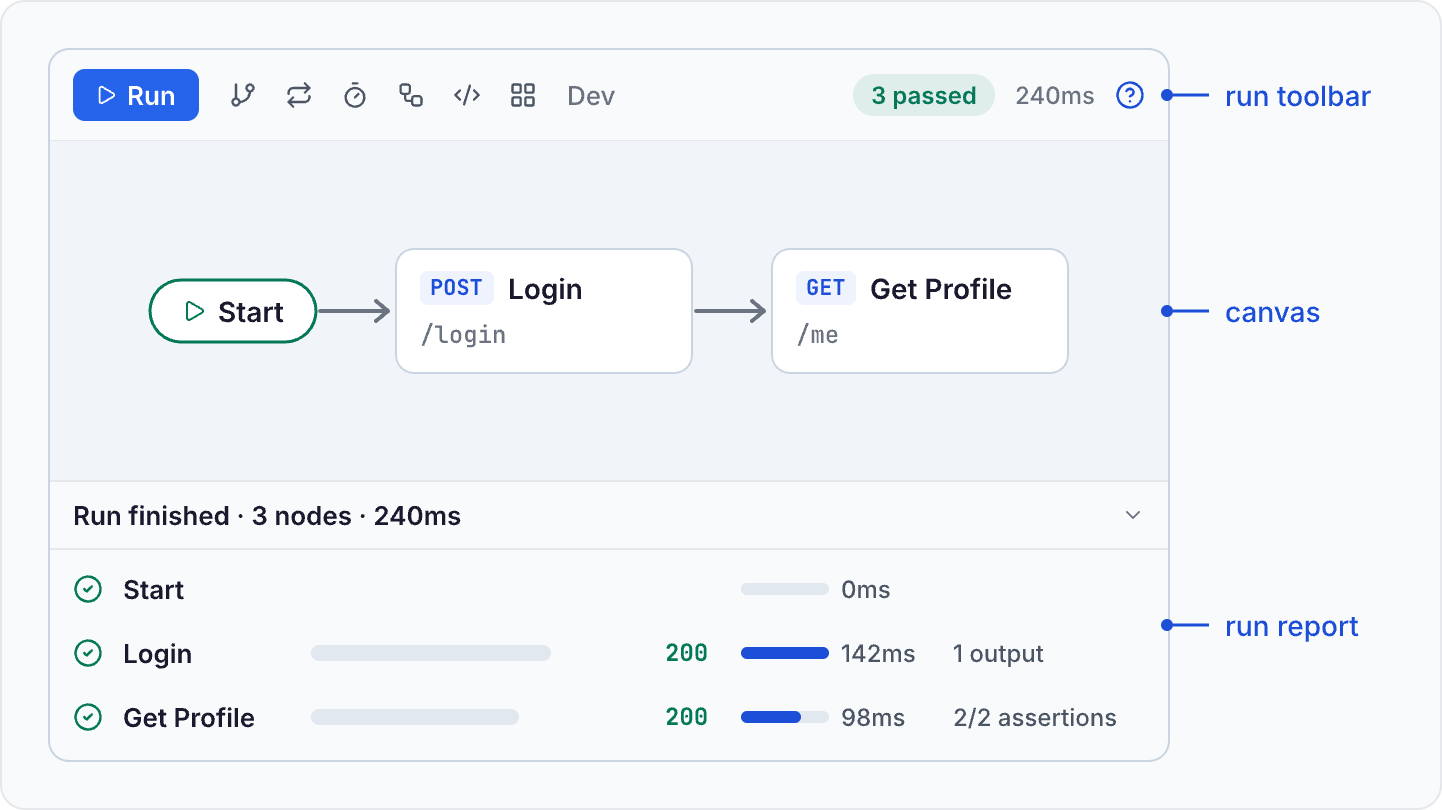Viewport: 1442px width, 810px height.
Task: Select the Login node title on canvas
Action: pyautogui.click(x=545, y=289)
